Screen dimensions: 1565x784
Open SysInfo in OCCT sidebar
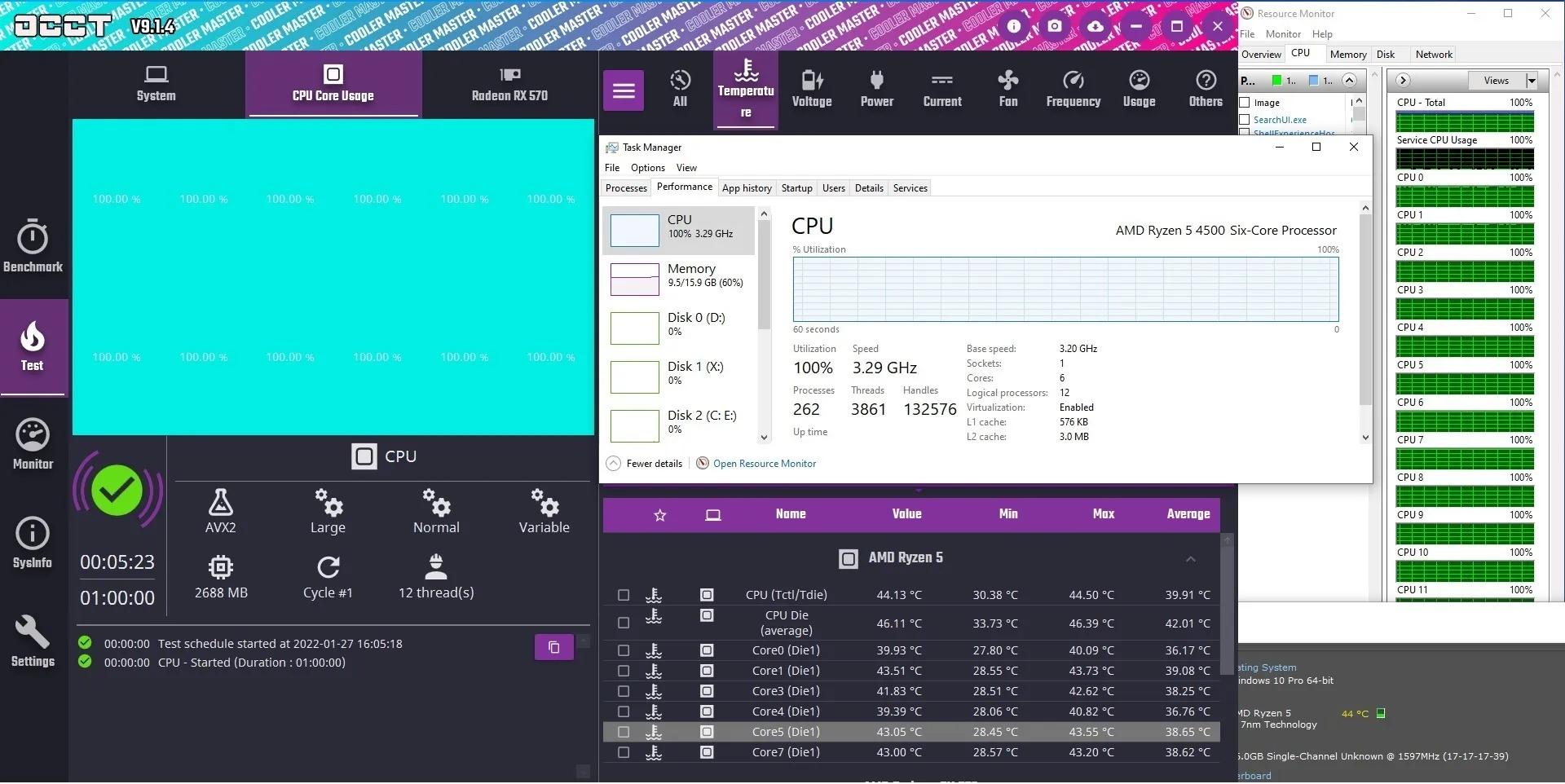[x=33, y=543]
